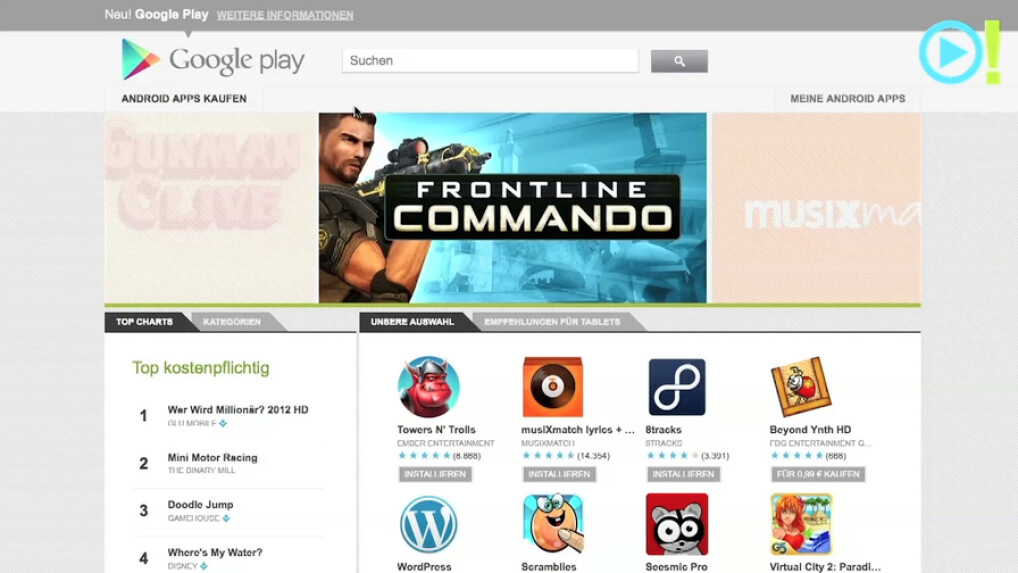
Task: Open the WordPress app icon
Action: (428, 524)
